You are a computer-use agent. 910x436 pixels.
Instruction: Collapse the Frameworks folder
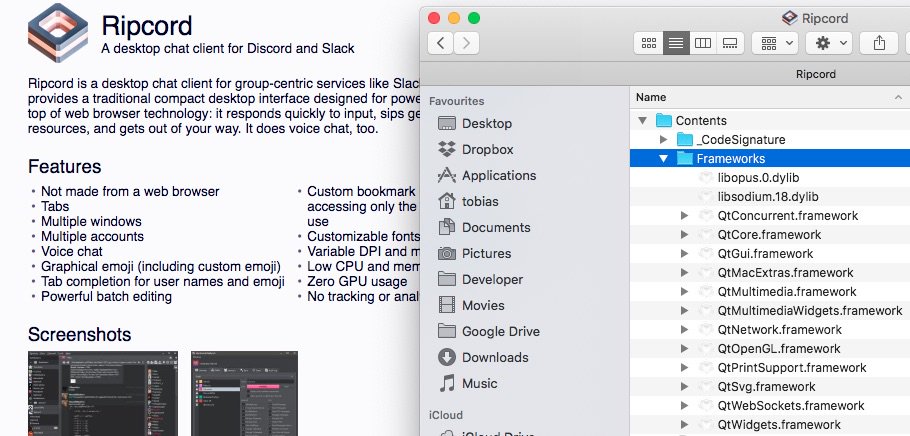pos(663,158)
